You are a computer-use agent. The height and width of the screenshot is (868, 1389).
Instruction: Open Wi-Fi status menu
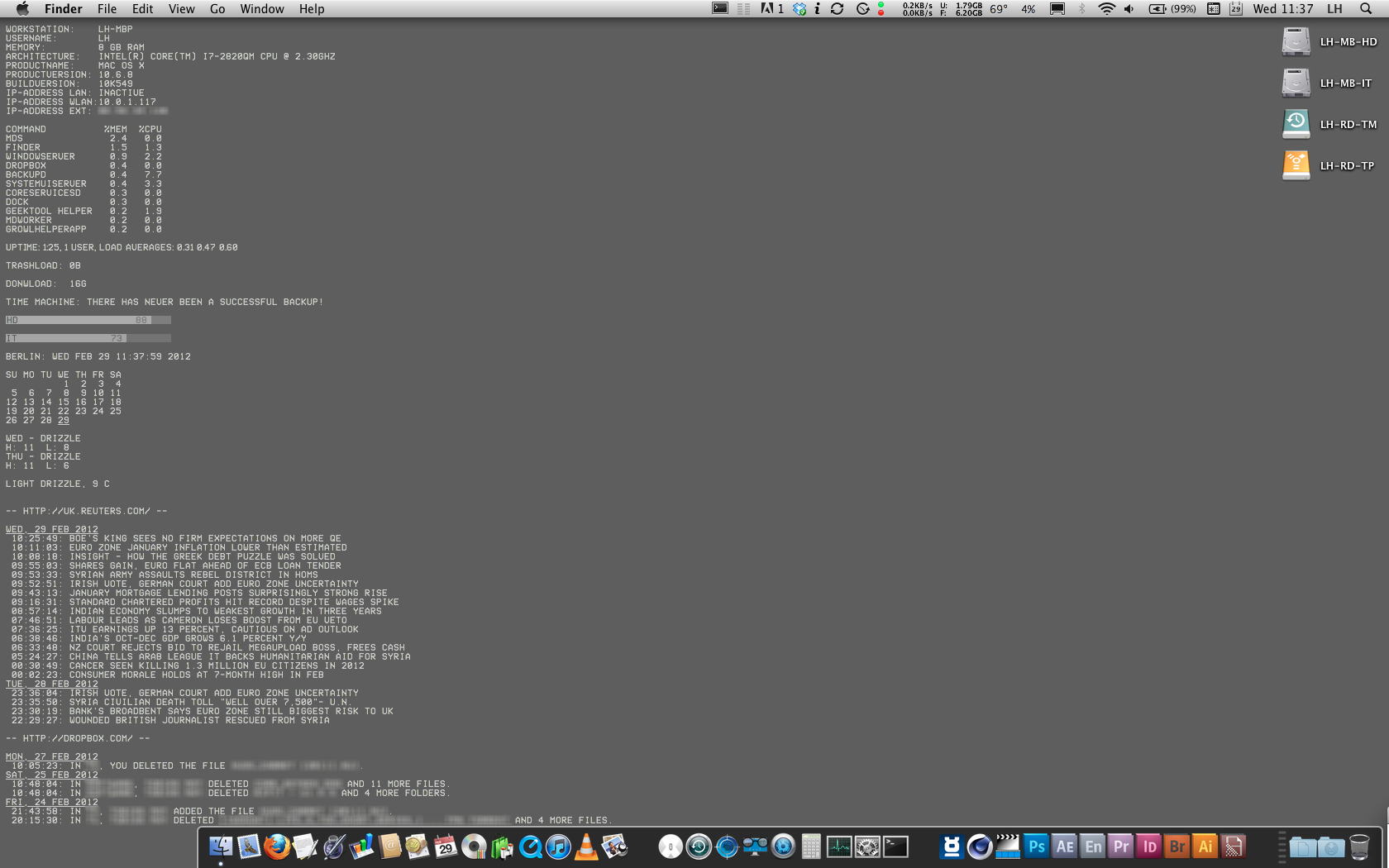(x=1106, y=8)
